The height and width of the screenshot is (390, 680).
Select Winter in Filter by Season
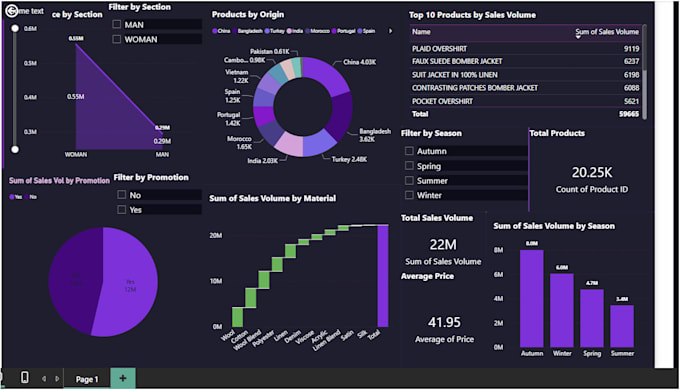click(409, 195)
